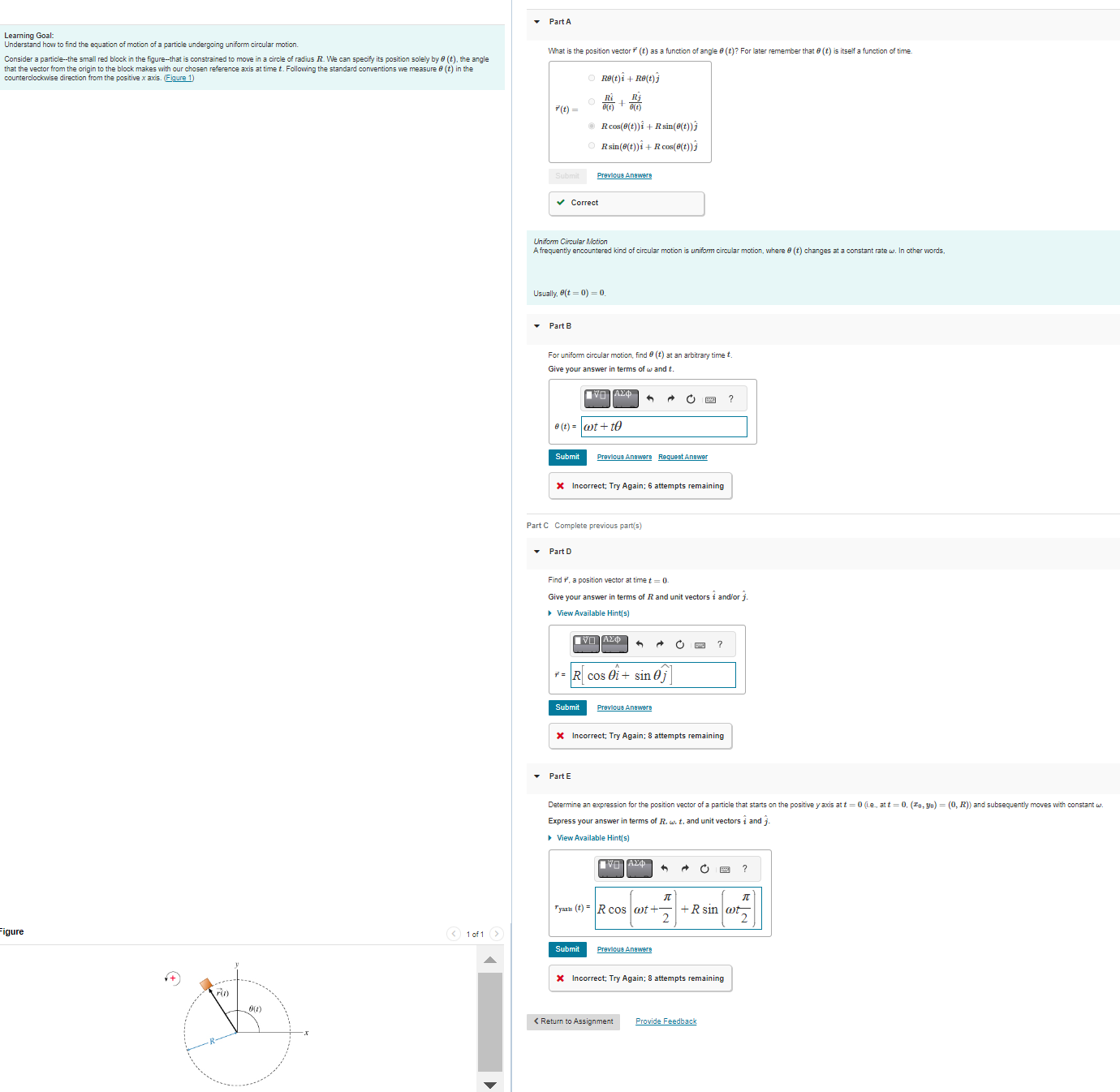Submit the Part B answer
Viewport: 1120px width, 1092px height.
click(x=567, y=457)
